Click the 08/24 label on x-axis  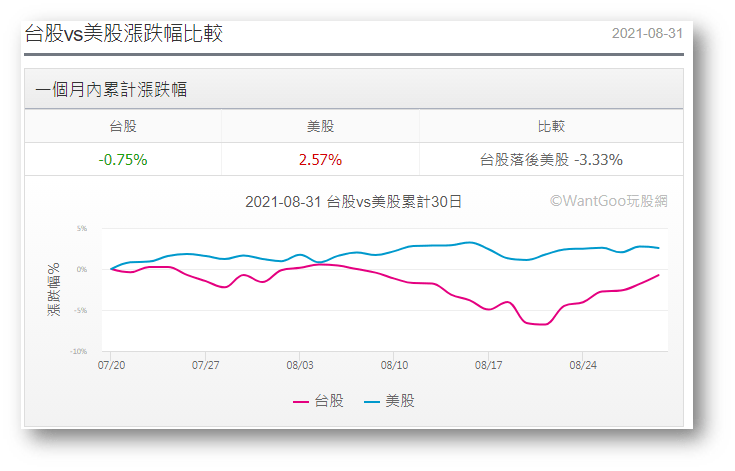click(583, 366)
